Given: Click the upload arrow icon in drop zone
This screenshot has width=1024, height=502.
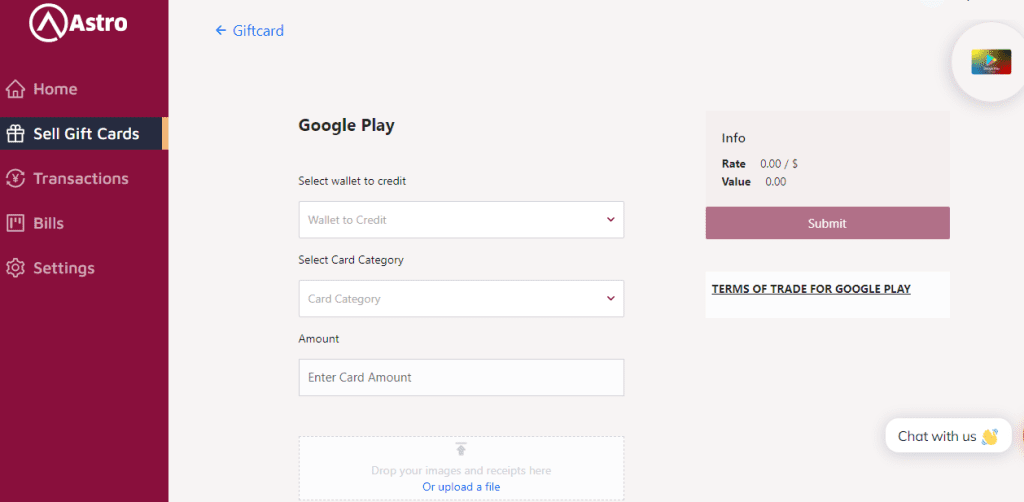Looking at the screenshot, I should (x=461, y=449).
